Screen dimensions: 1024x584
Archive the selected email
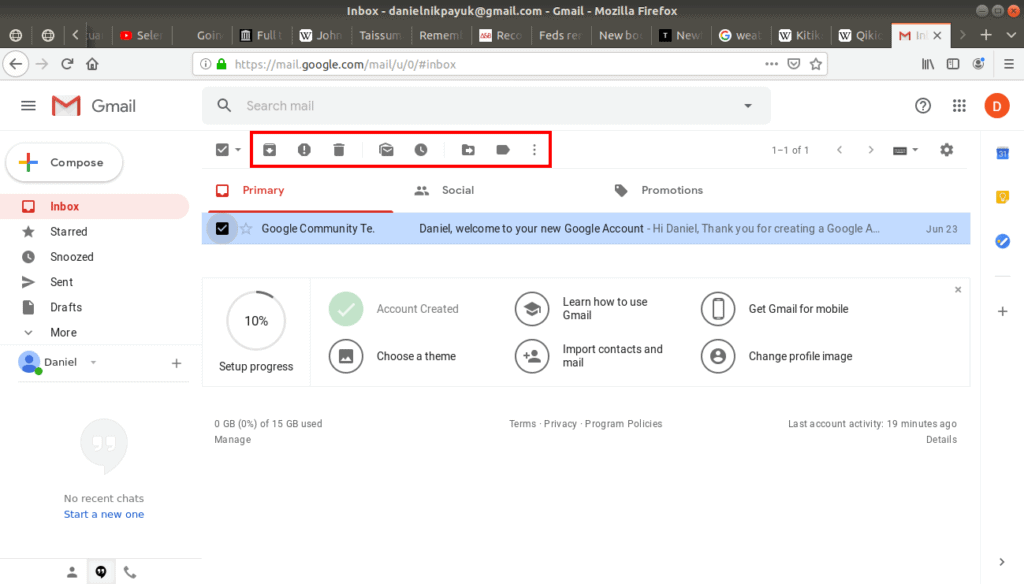point(269,150)
